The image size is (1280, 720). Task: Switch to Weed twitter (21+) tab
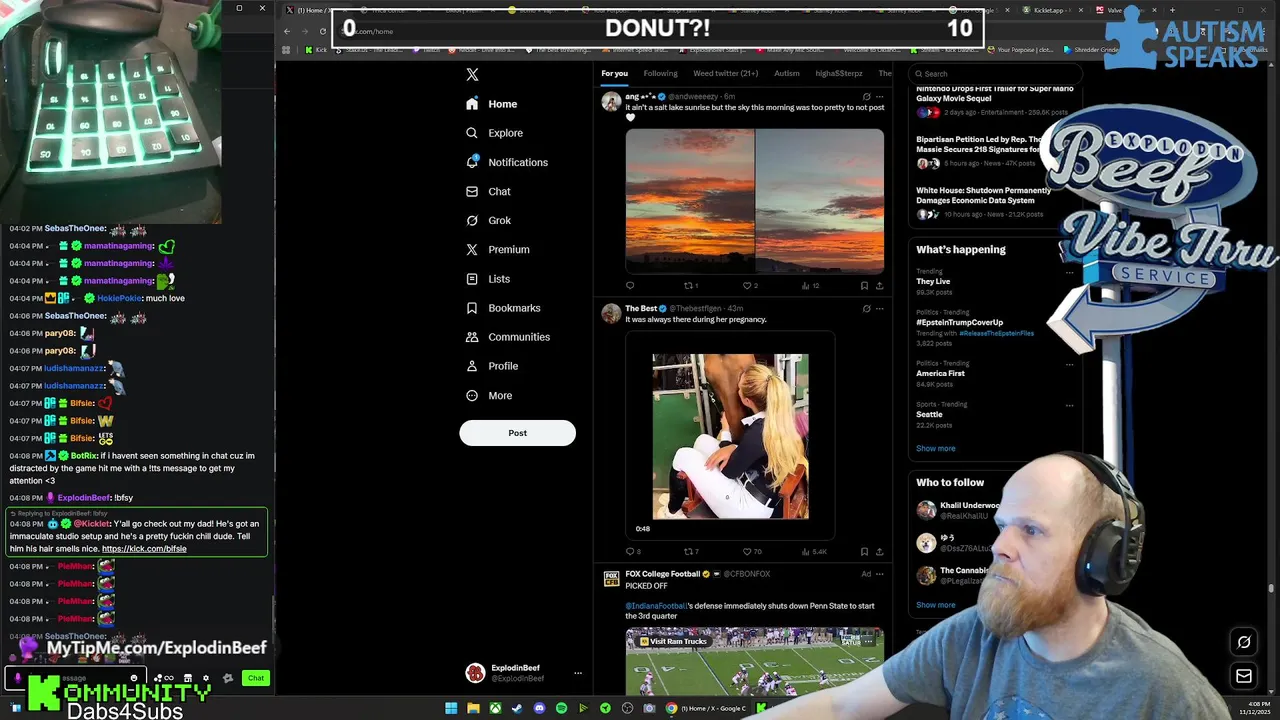coord(725,73)
